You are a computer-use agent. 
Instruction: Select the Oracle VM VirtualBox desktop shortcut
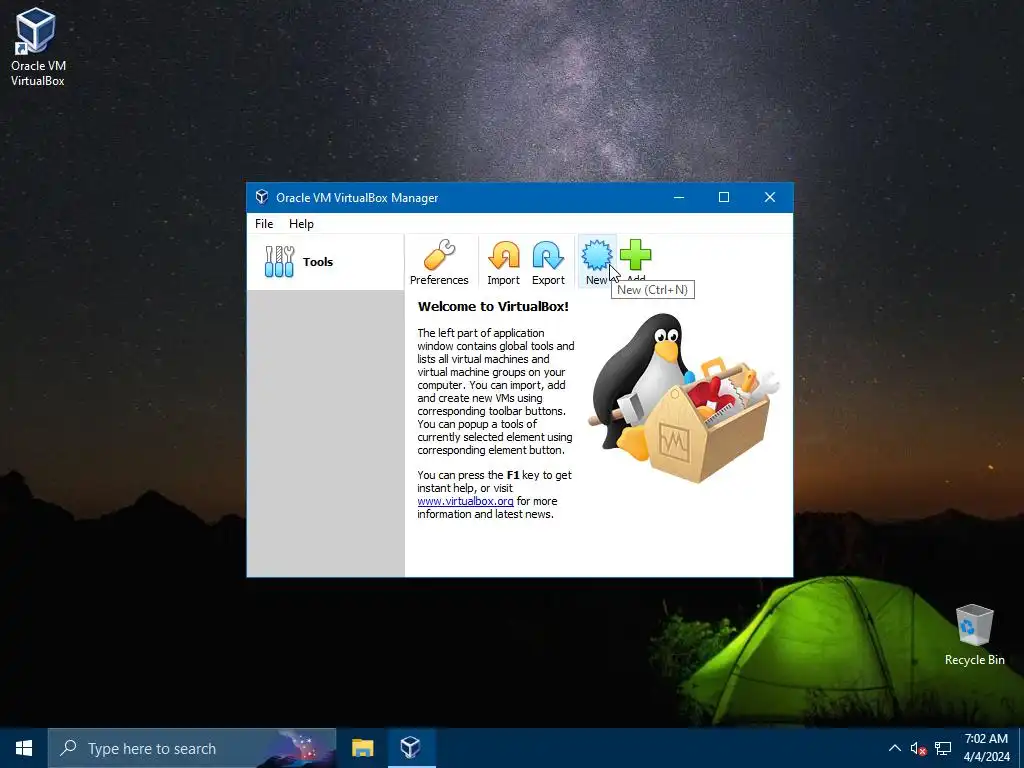(x=37, y=48)
